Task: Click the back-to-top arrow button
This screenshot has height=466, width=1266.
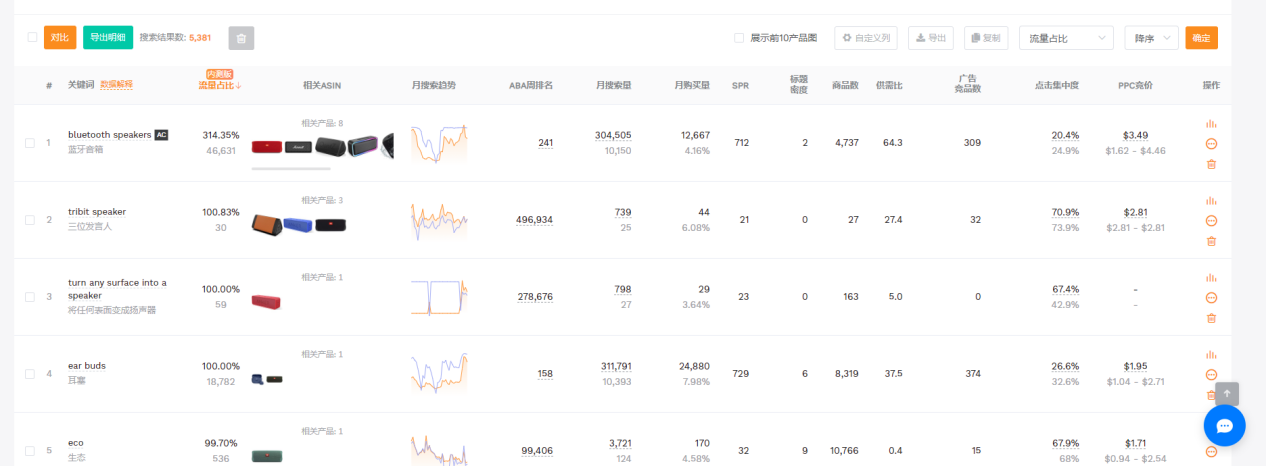Action: tap(1227, 394)
